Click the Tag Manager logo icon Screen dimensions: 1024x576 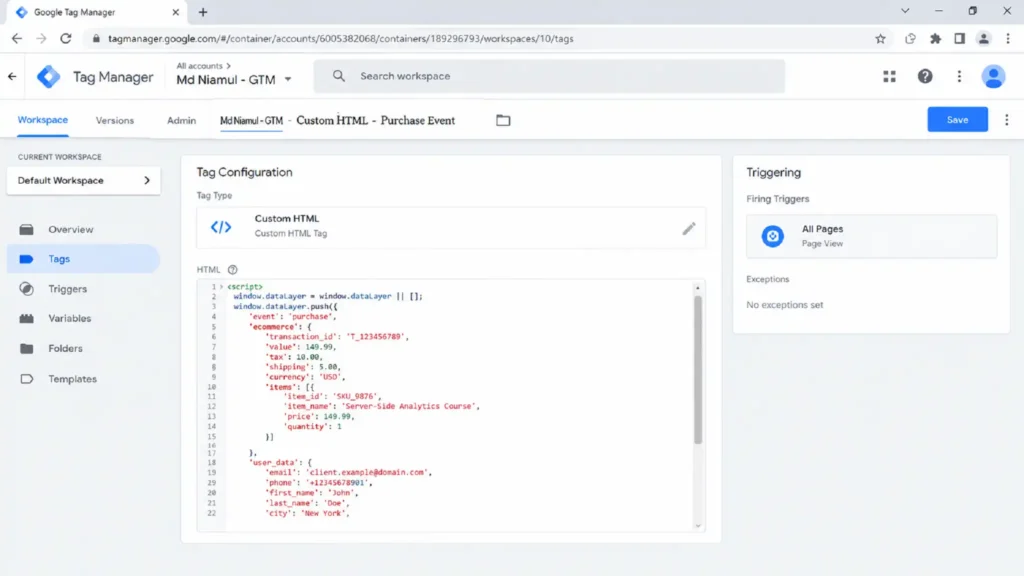(48, 77)
